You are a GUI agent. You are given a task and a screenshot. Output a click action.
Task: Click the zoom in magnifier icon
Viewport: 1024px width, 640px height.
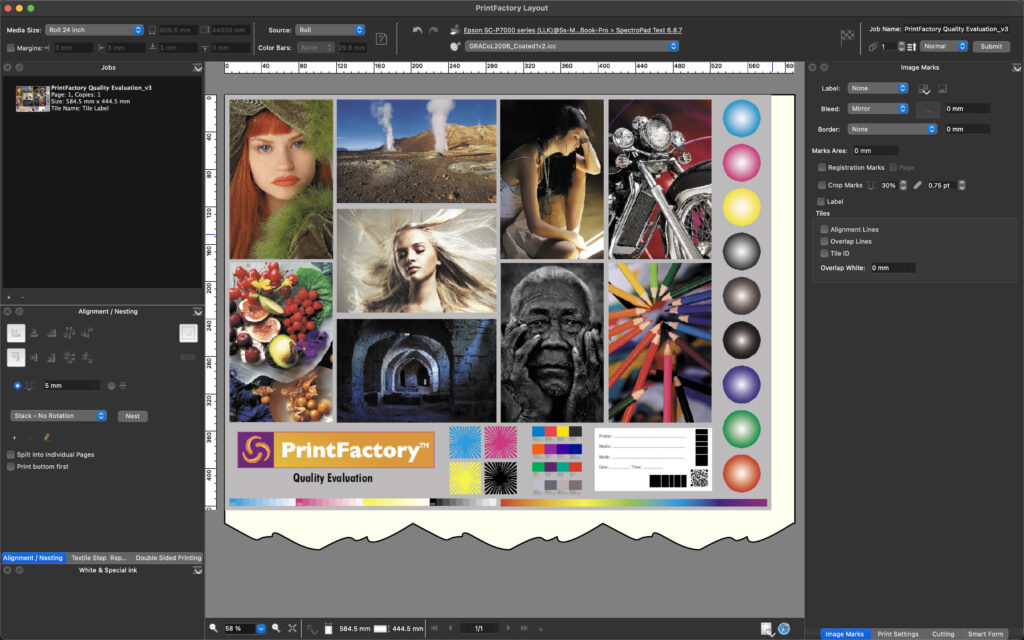(276, 628)
